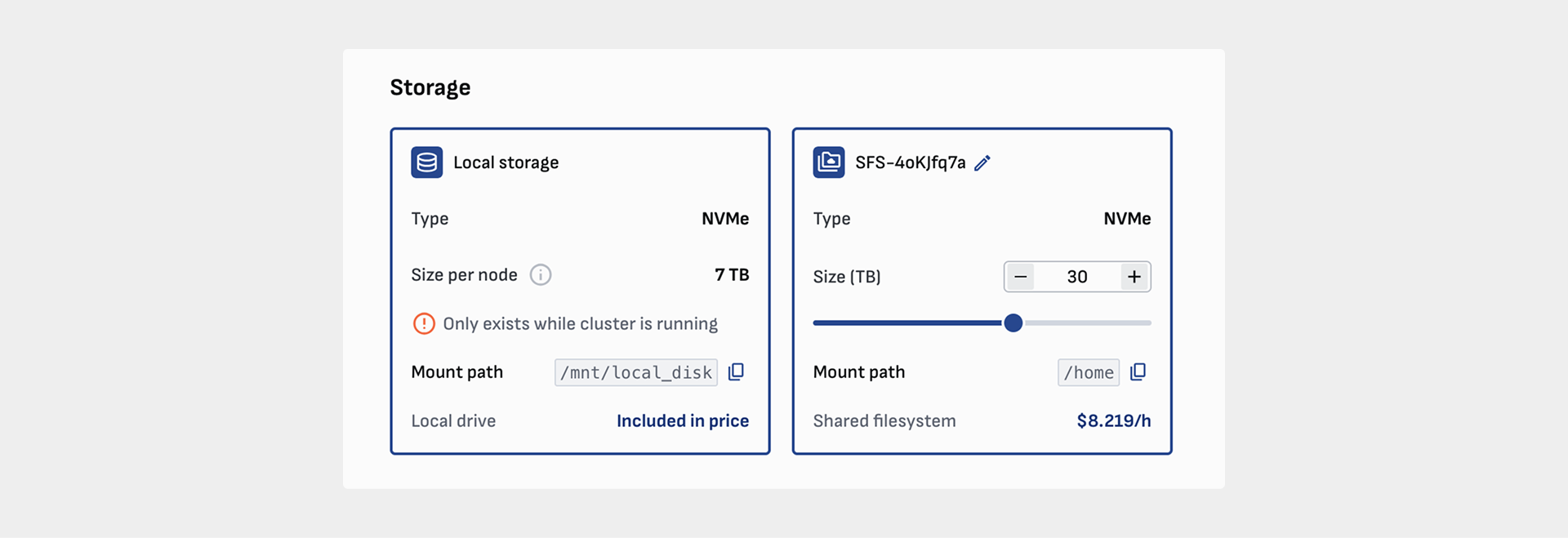Viewport: 1568px width, 538px height.
Task: Click the size slider handle
Action: [1013, 323]
